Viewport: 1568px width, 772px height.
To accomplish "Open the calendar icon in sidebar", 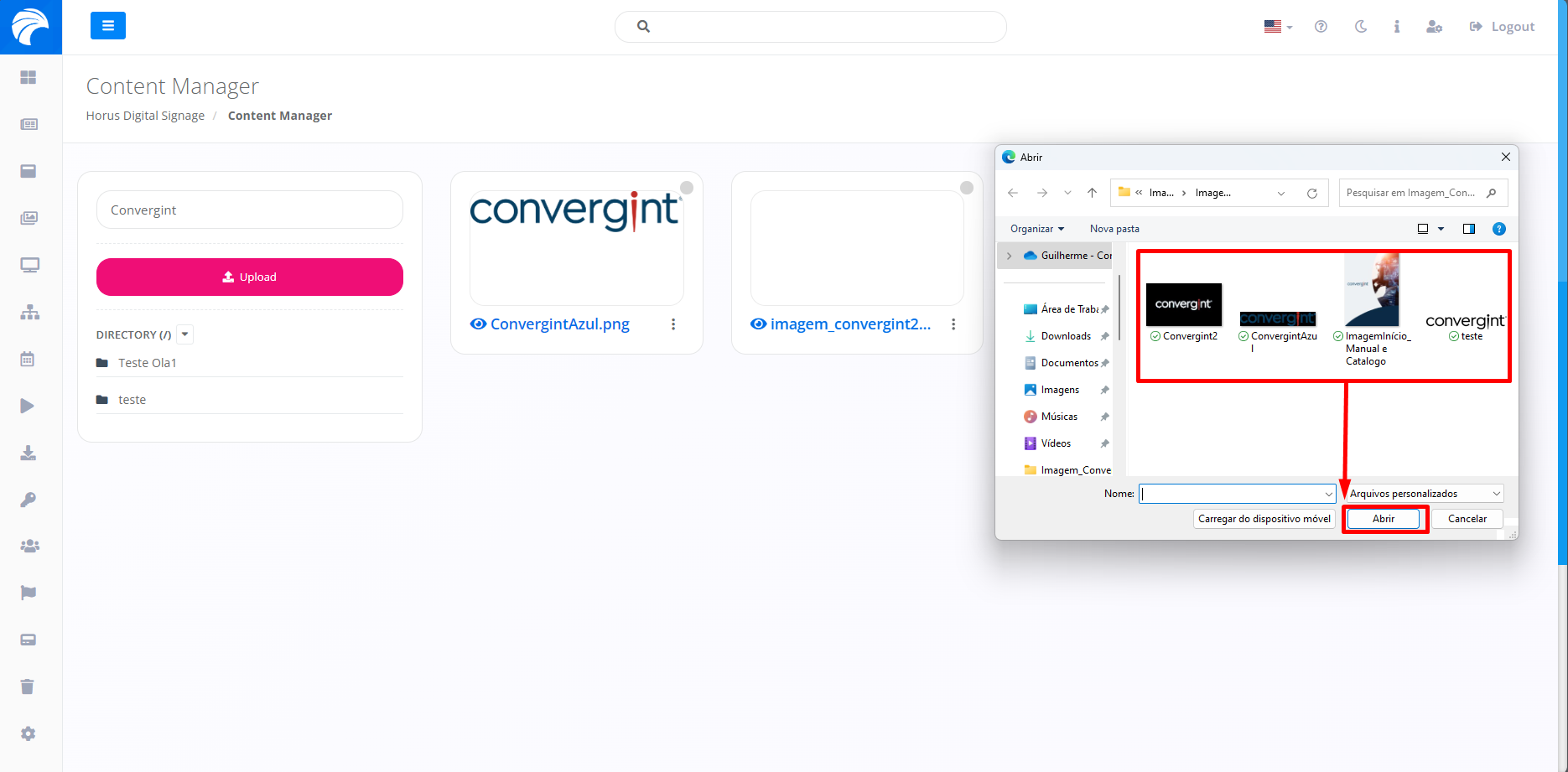I will tap(28, 359).
